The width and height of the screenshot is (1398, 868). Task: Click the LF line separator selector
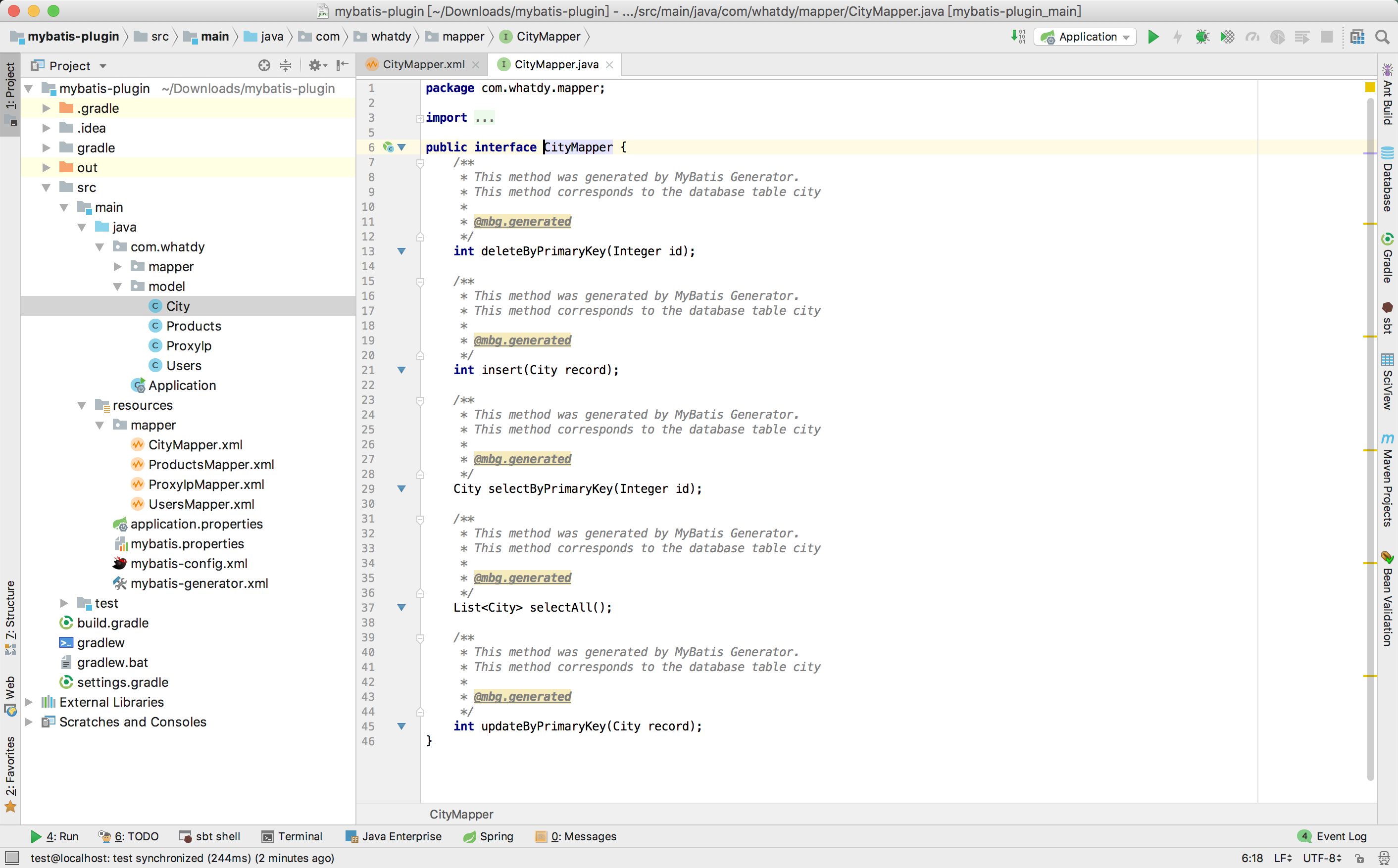pos(1283,858)
